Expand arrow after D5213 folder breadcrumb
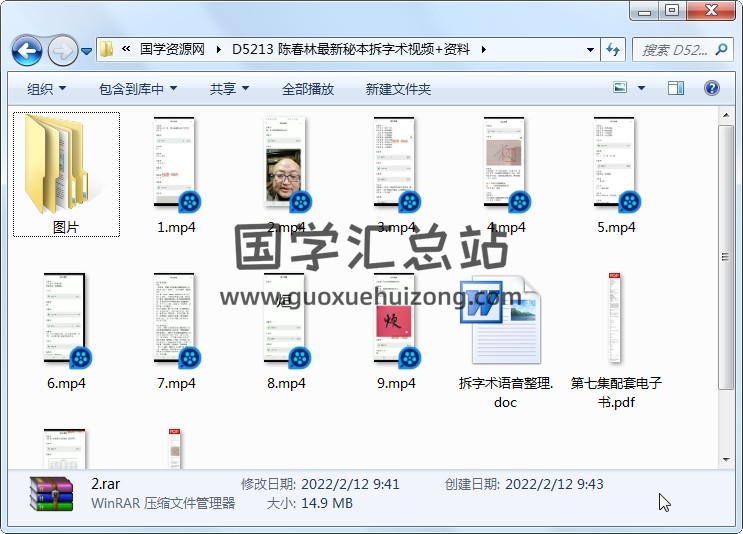The height and width of the screenshot is (534, 743). tap(483, 49)
